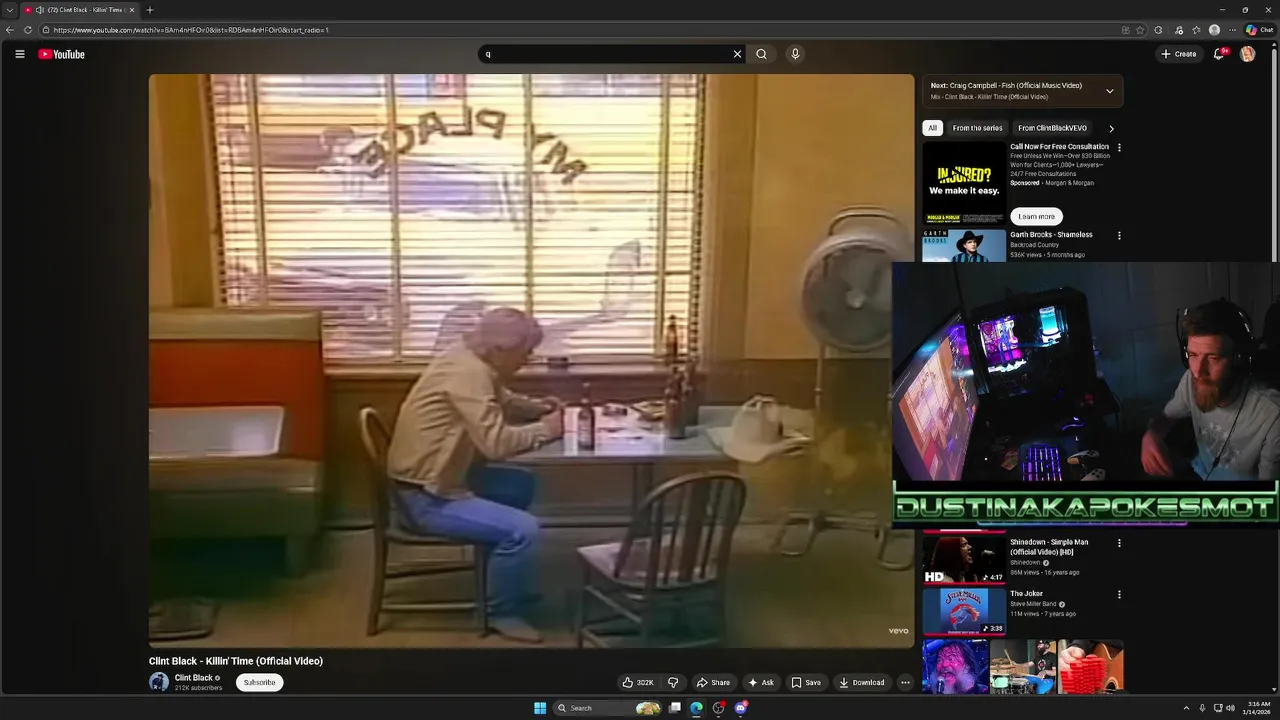This screenshot has width=1280, height=720.
Task: Go back with browser back arrow
Action: click(10, 30)
